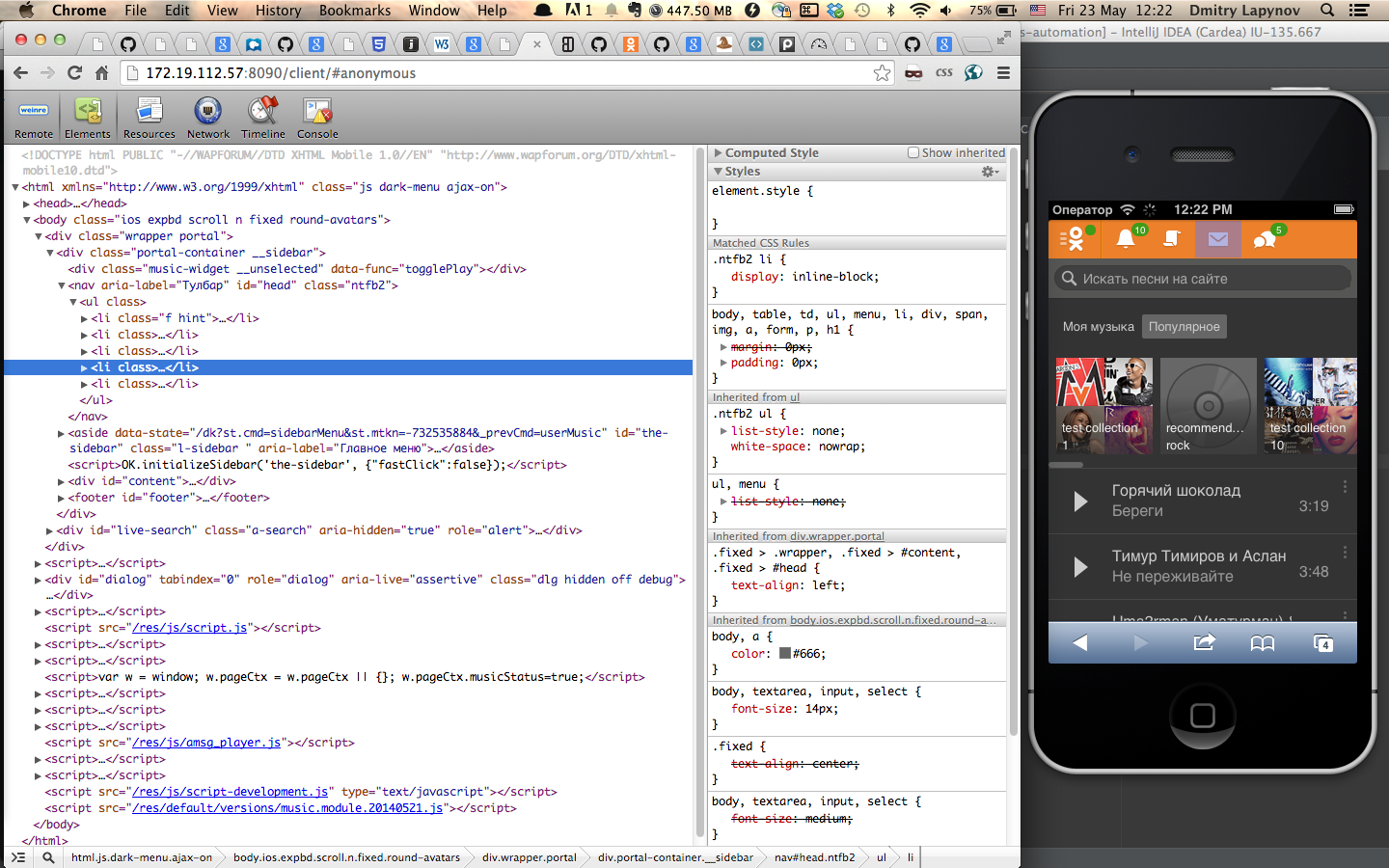Open the Network panel
This screenshot has width=1389, height=868.
(208, 119)
